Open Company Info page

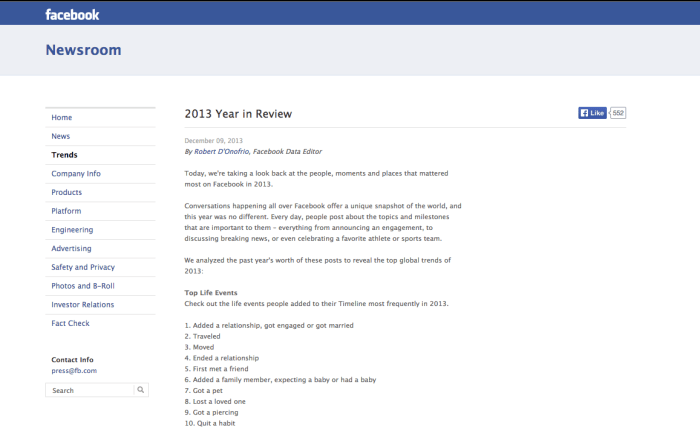pos(76,174)
